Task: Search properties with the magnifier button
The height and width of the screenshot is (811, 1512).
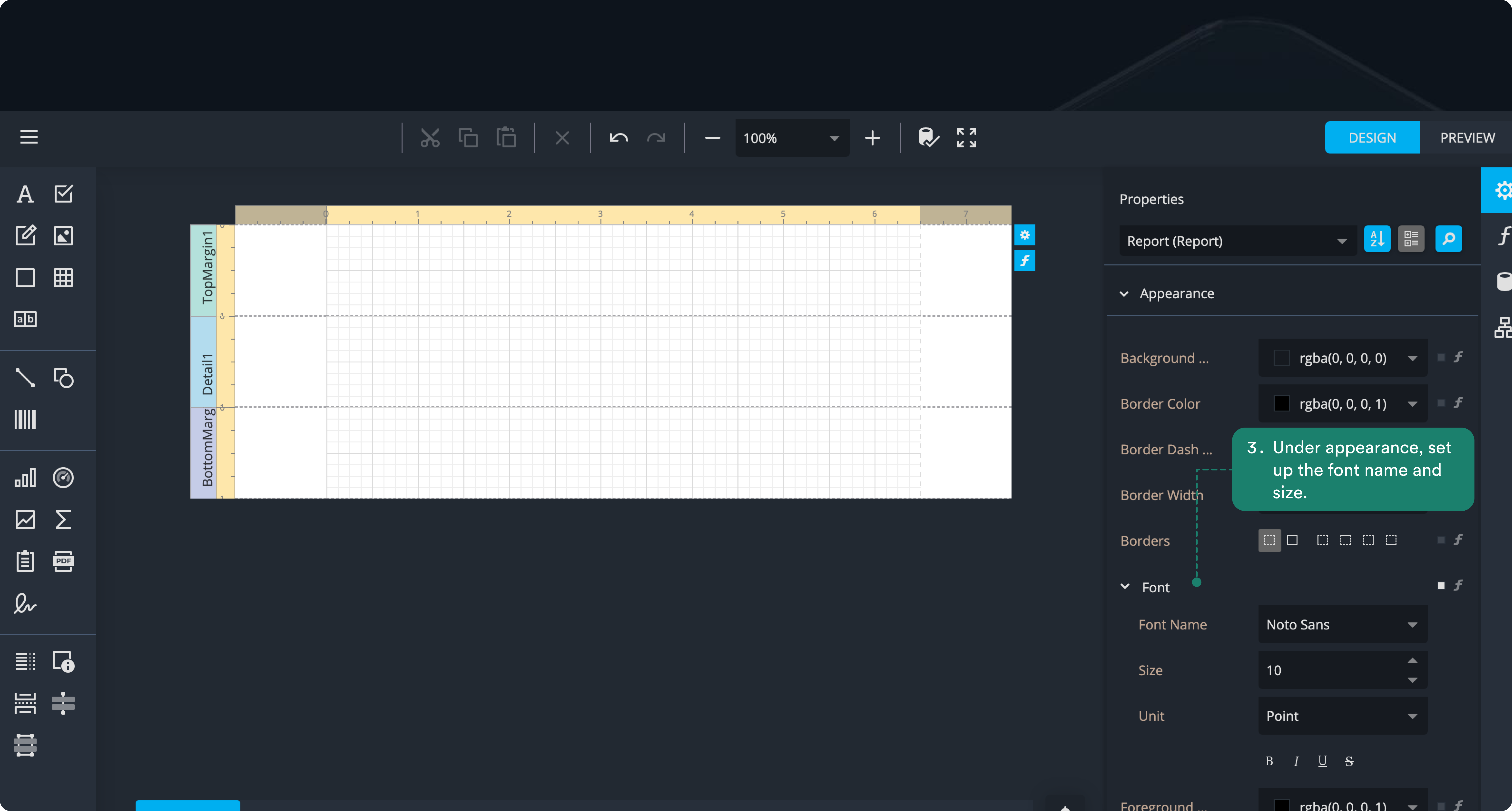Action: 1449,239
